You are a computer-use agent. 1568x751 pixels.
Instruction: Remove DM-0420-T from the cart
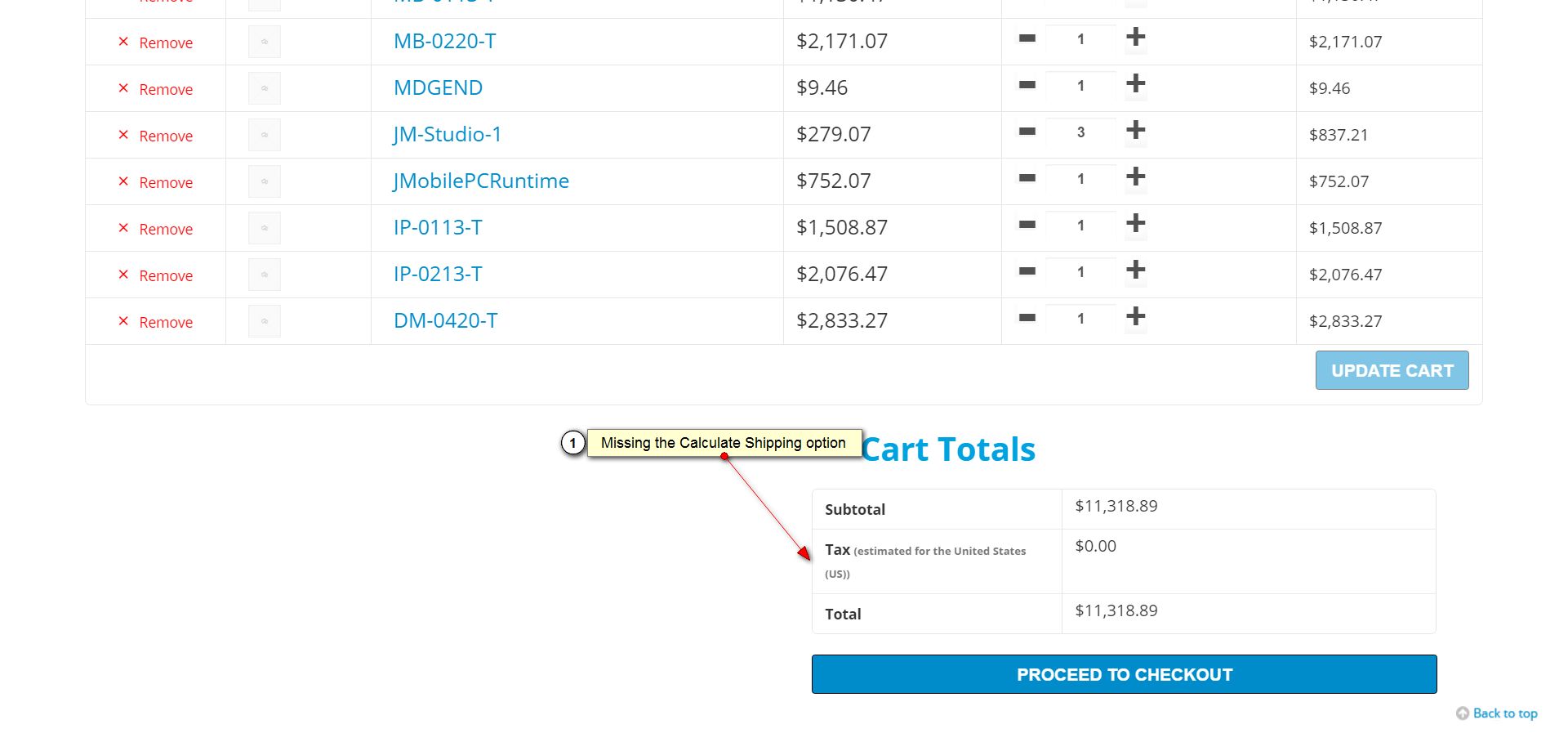157,322
